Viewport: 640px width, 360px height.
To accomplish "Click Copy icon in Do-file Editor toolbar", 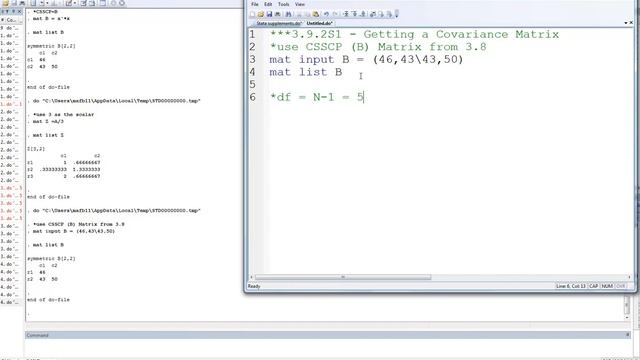I will [307, 14].
